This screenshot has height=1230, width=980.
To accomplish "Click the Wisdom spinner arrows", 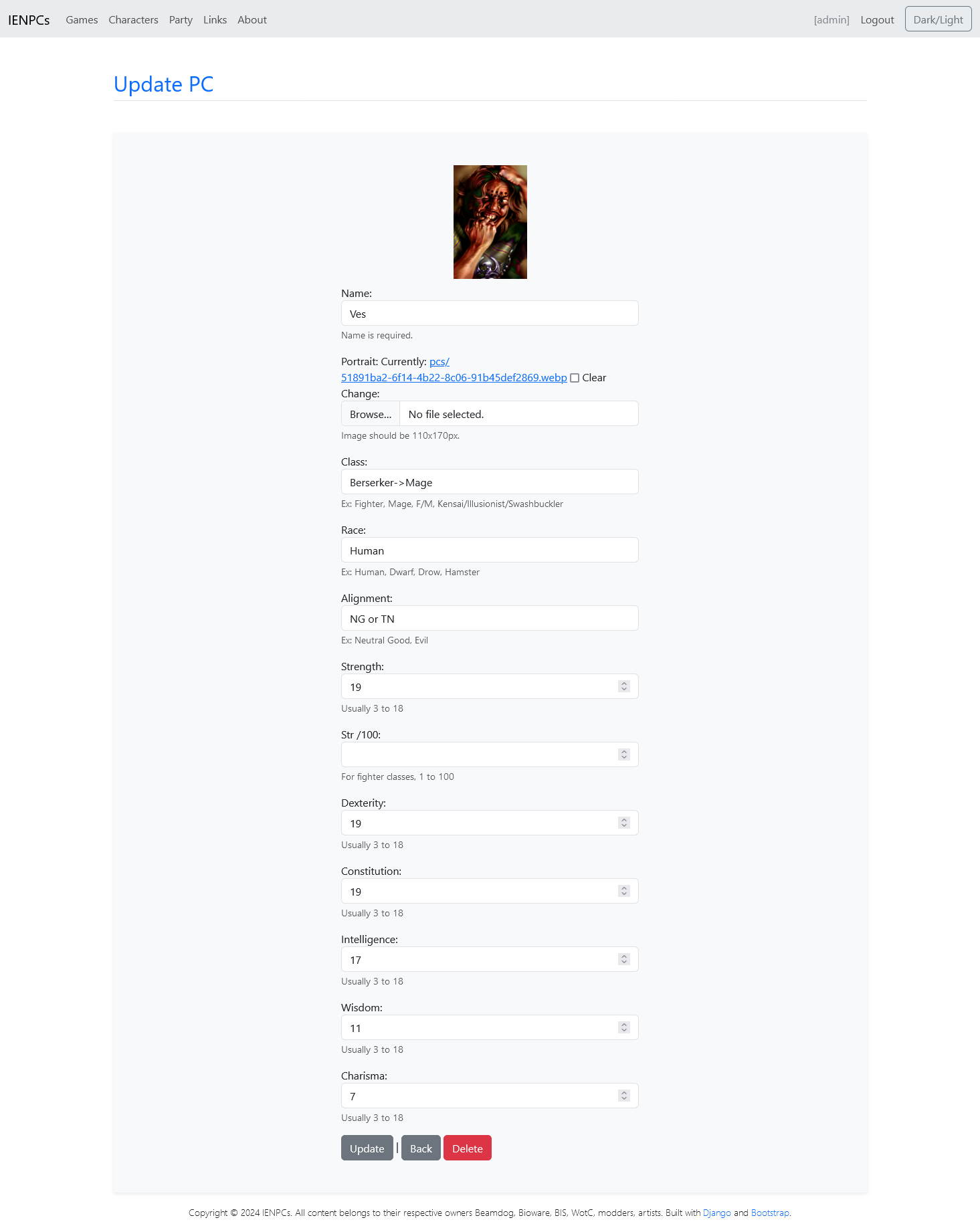I will click(x=623, y=1027).
